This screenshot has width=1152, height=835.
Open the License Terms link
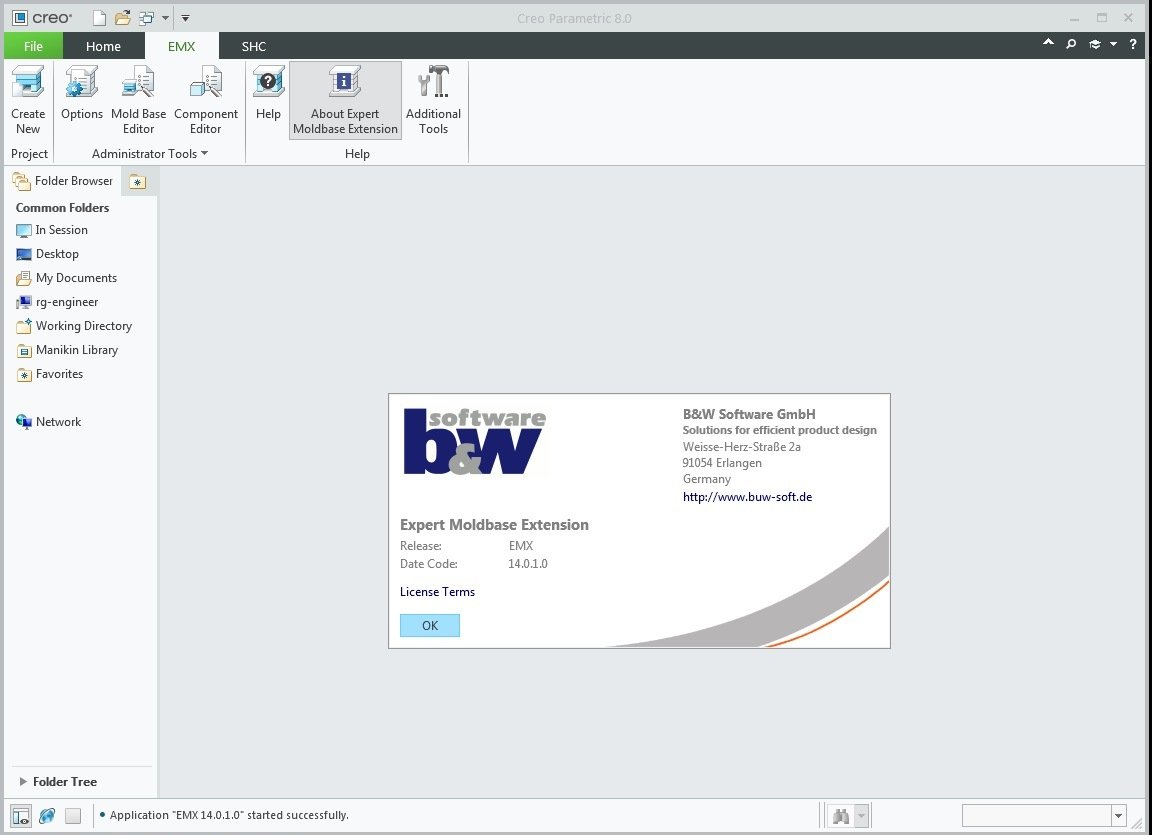(437, 592)
